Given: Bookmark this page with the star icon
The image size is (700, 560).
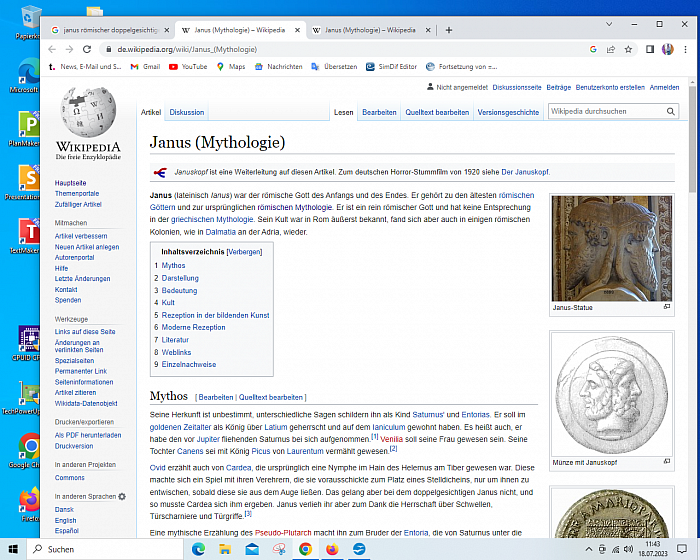Looking at the screenshot, I should (x=628, y=49).
